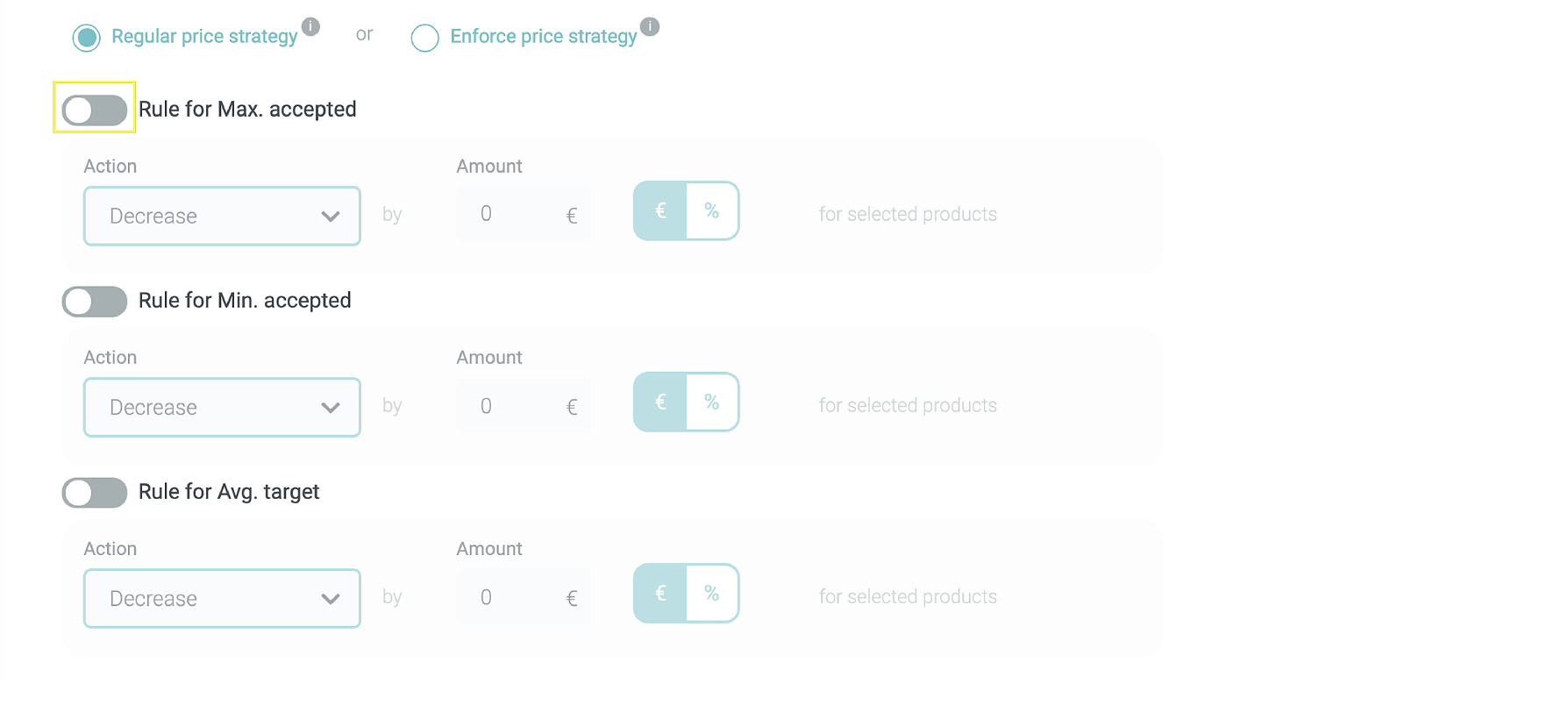
Task: Click info icon beside Regular price strategy
Action: (310, 27)
